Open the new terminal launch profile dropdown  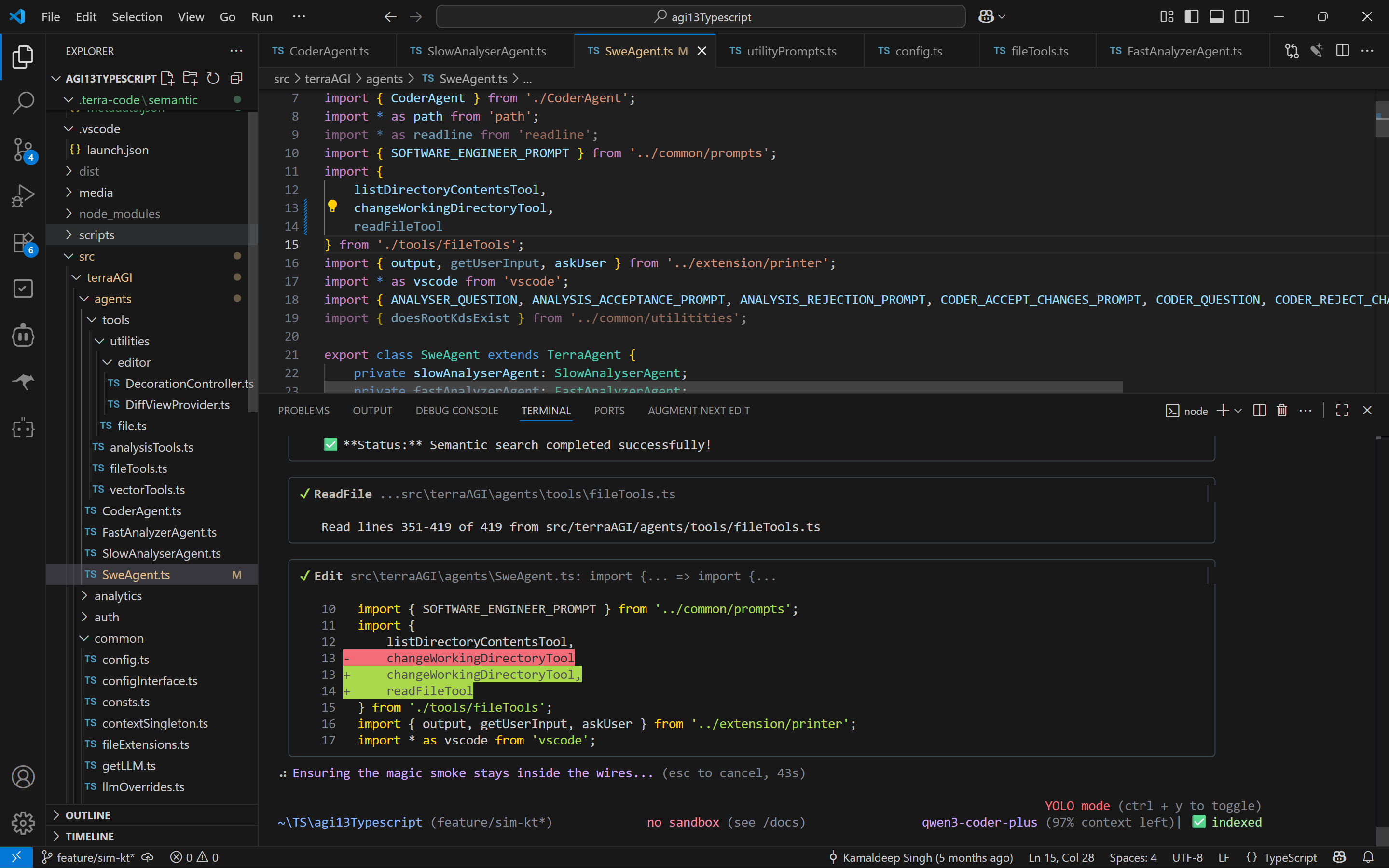coord(1238,411)
